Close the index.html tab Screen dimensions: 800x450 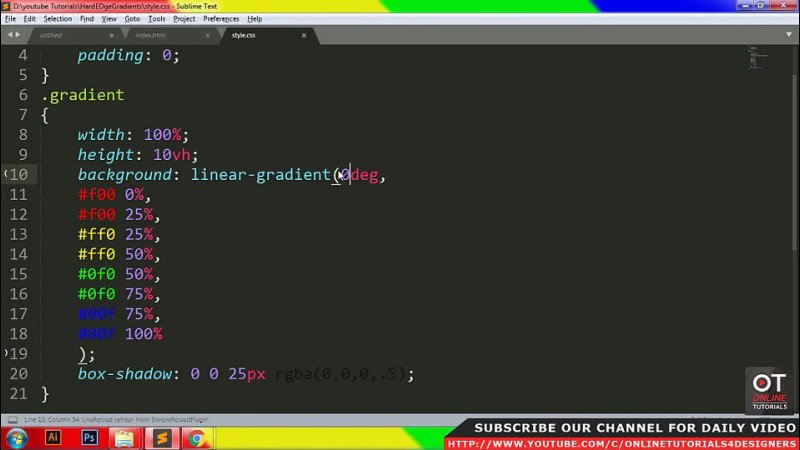tap(207, 35)
